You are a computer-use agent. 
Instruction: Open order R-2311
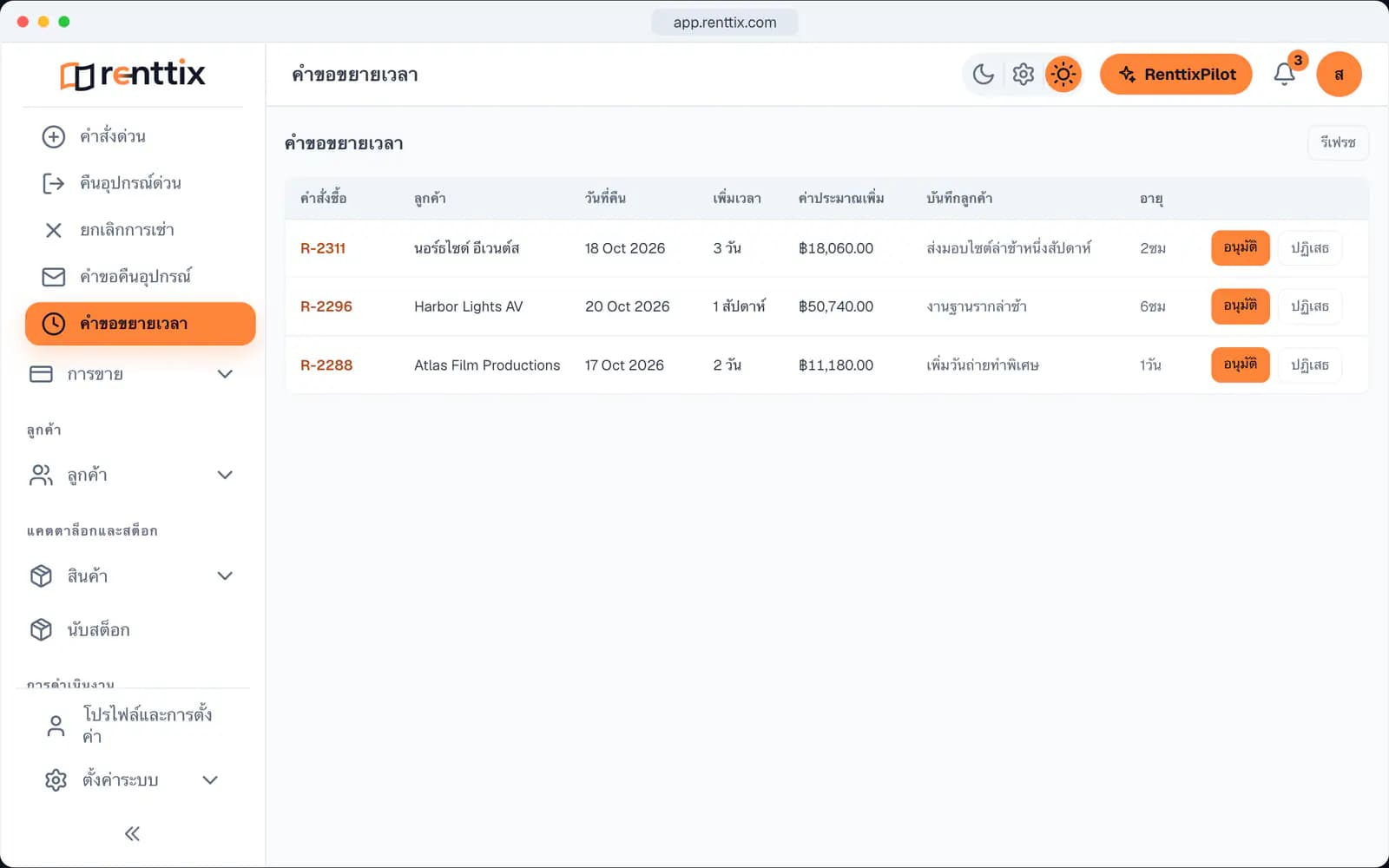(323, 248)
